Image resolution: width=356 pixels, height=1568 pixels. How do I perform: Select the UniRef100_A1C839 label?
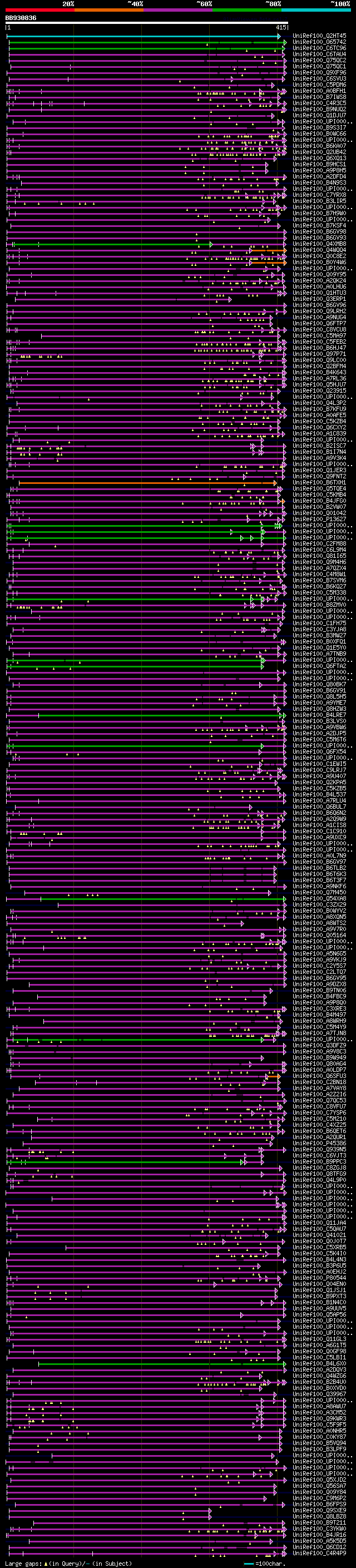tap(319, 433)
